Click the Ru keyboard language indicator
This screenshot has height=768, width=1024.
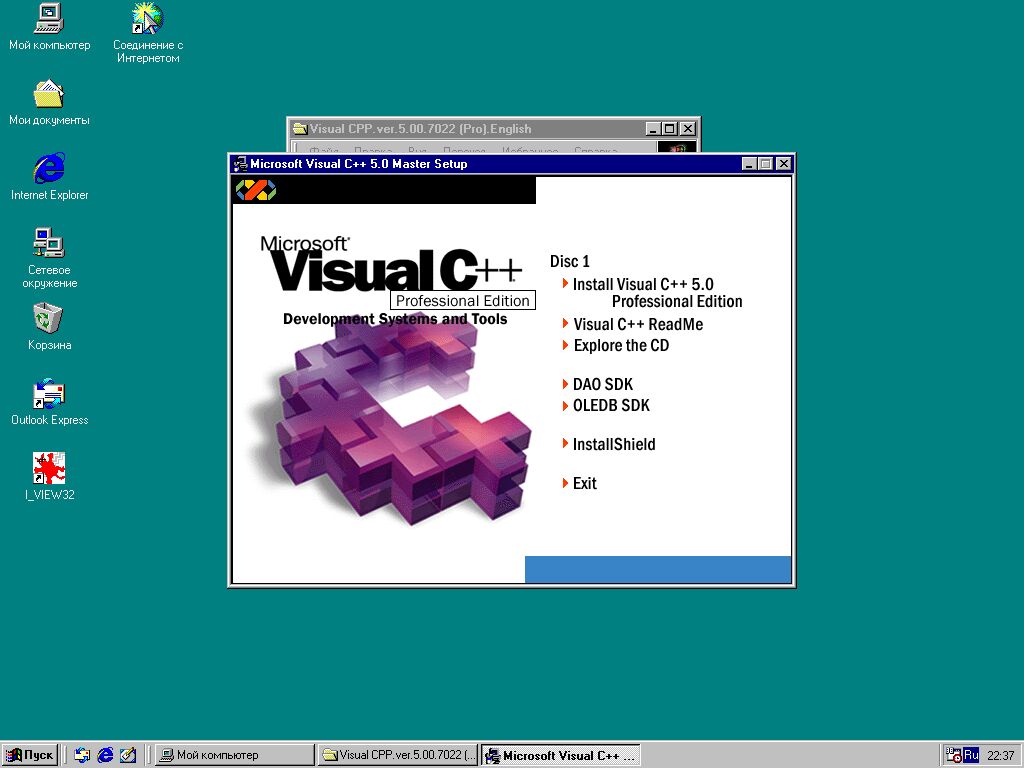(x=971, y=755)
